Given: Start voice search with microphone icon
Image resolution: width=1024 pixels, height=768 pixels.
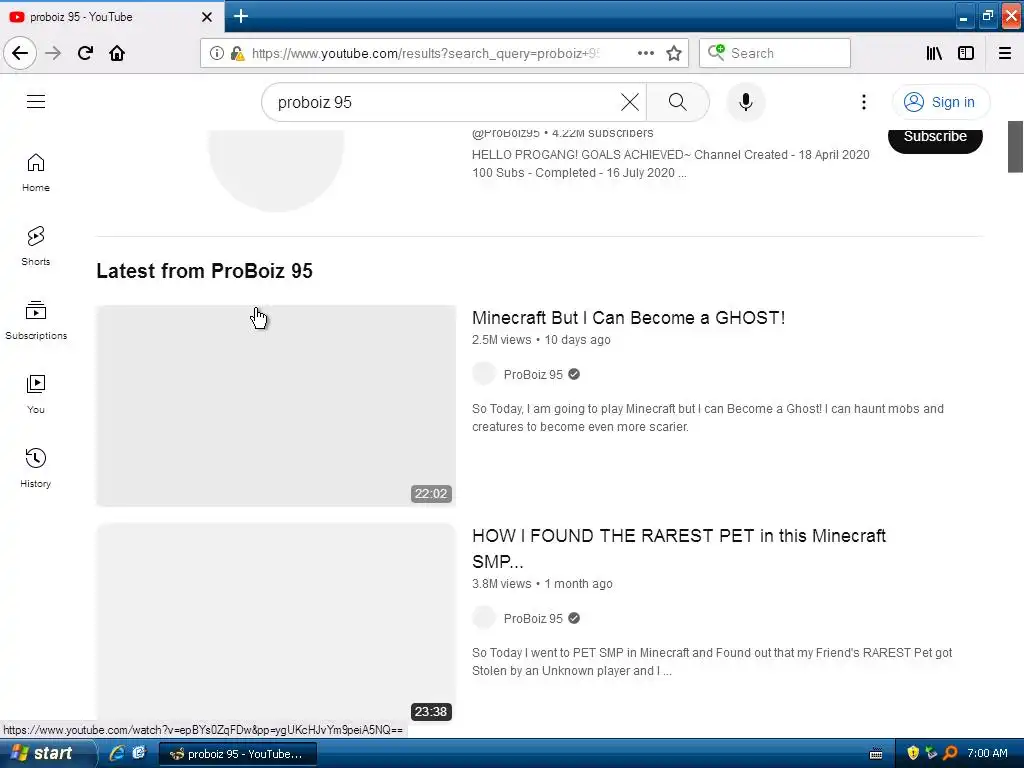Looking at the screenshot, I should [746, 102].
